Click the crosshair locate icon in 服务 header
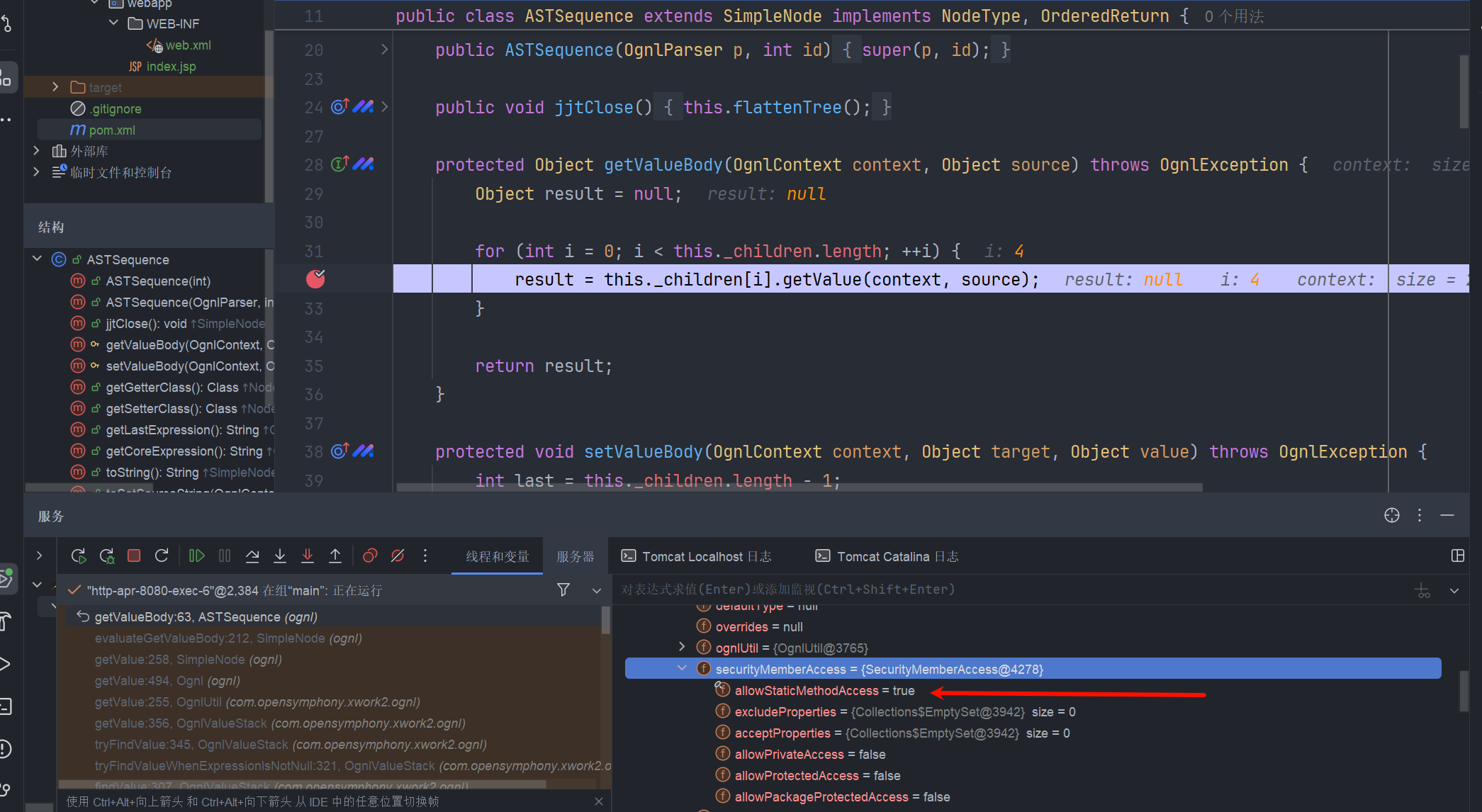Image resolution: width=1482 pixels, height=812 pixels. [1392, 515]
